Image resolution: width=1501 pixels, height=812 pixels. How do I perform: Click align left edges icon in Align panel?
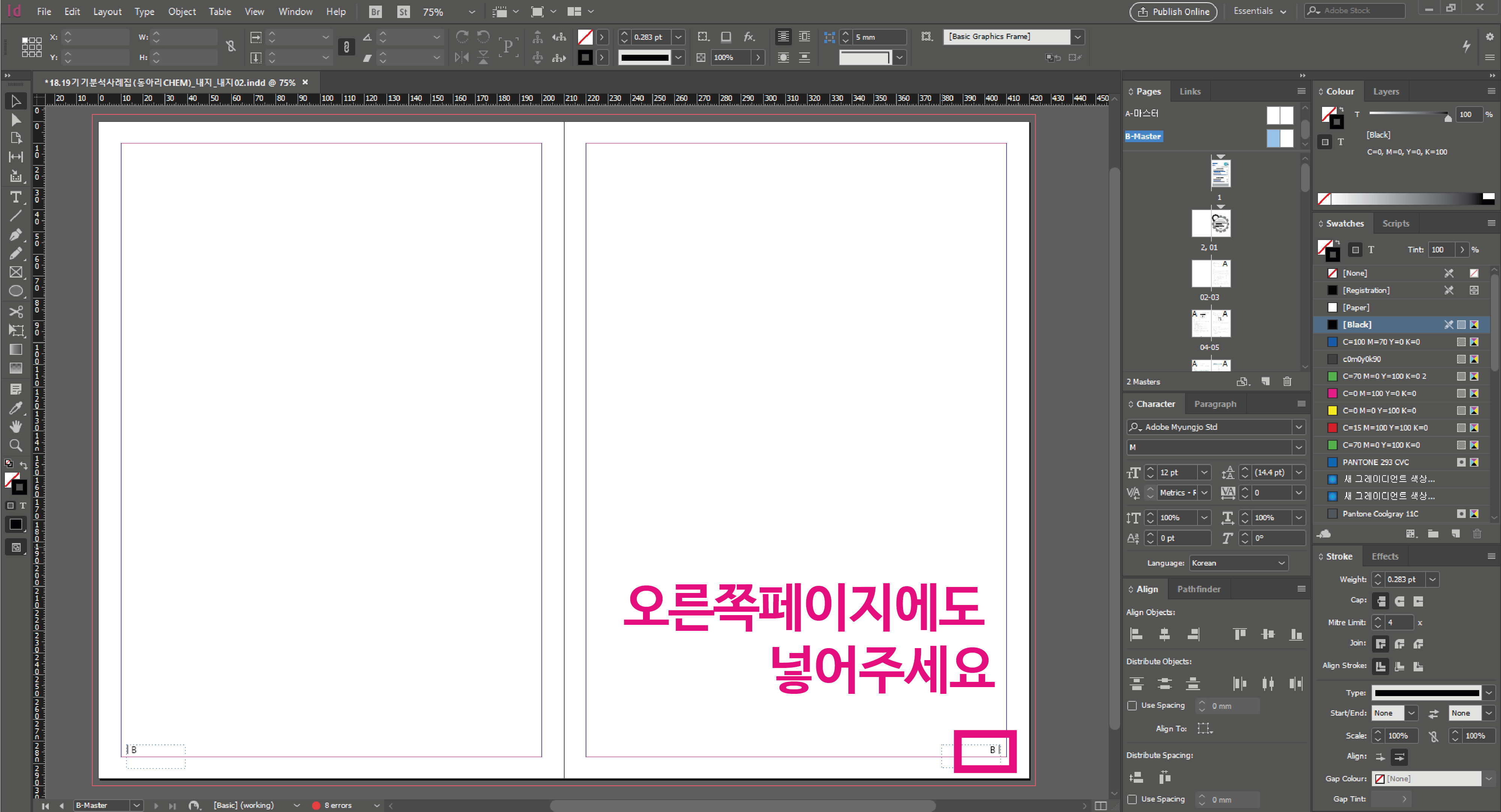pos(1136,634)
